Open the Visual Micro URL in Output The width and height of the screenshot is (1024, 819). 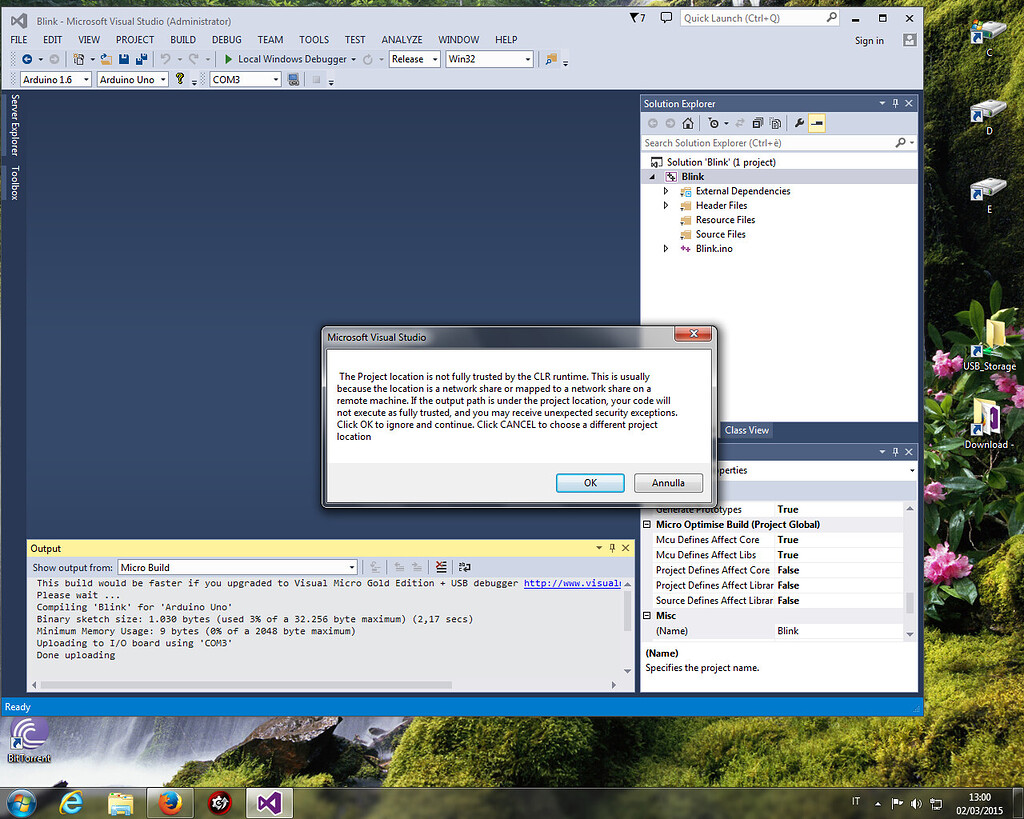pyautogui.click(x=572, y=583)
